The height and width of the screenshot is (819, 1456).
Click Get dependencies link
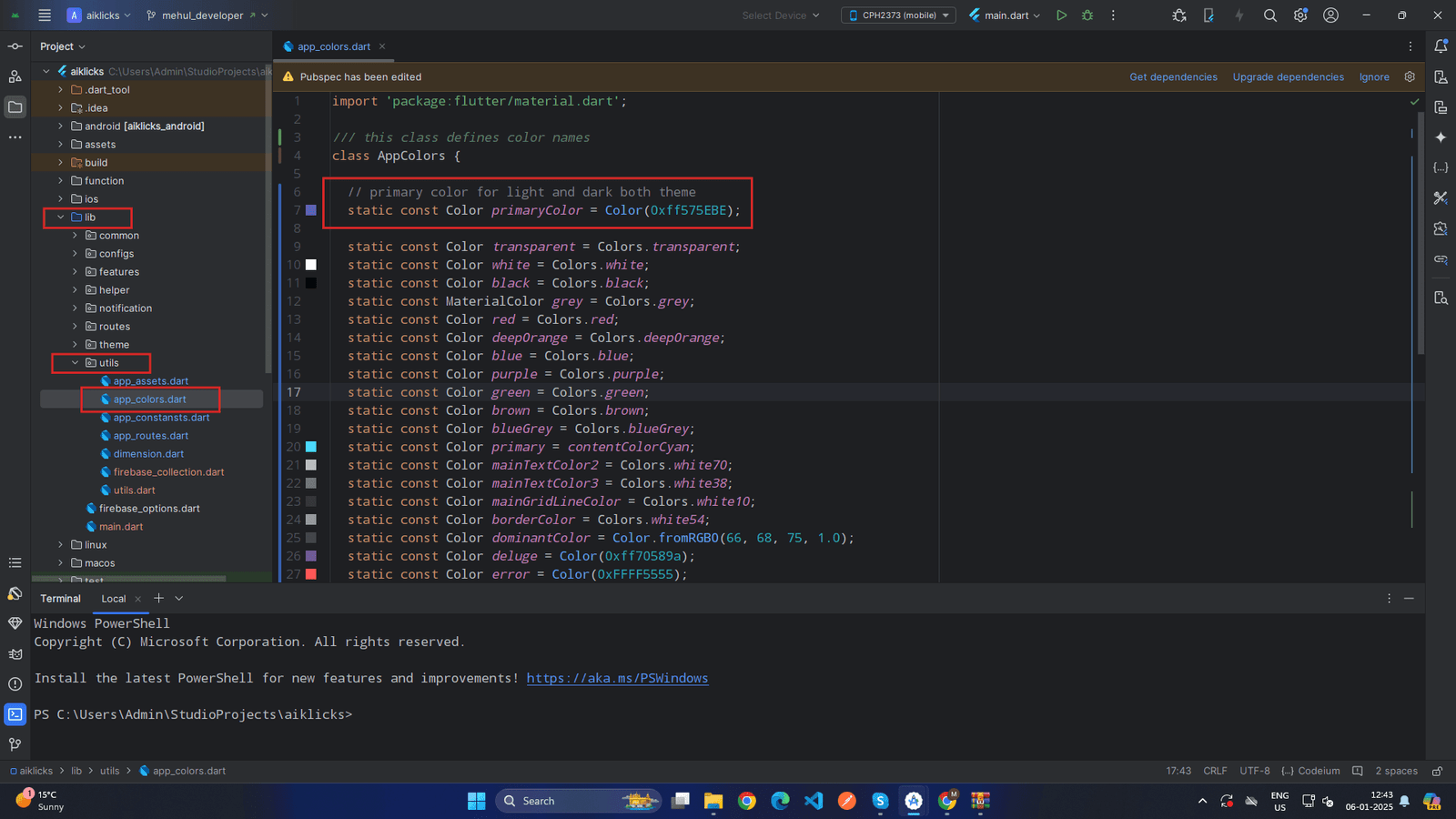tap(1173, 77)
